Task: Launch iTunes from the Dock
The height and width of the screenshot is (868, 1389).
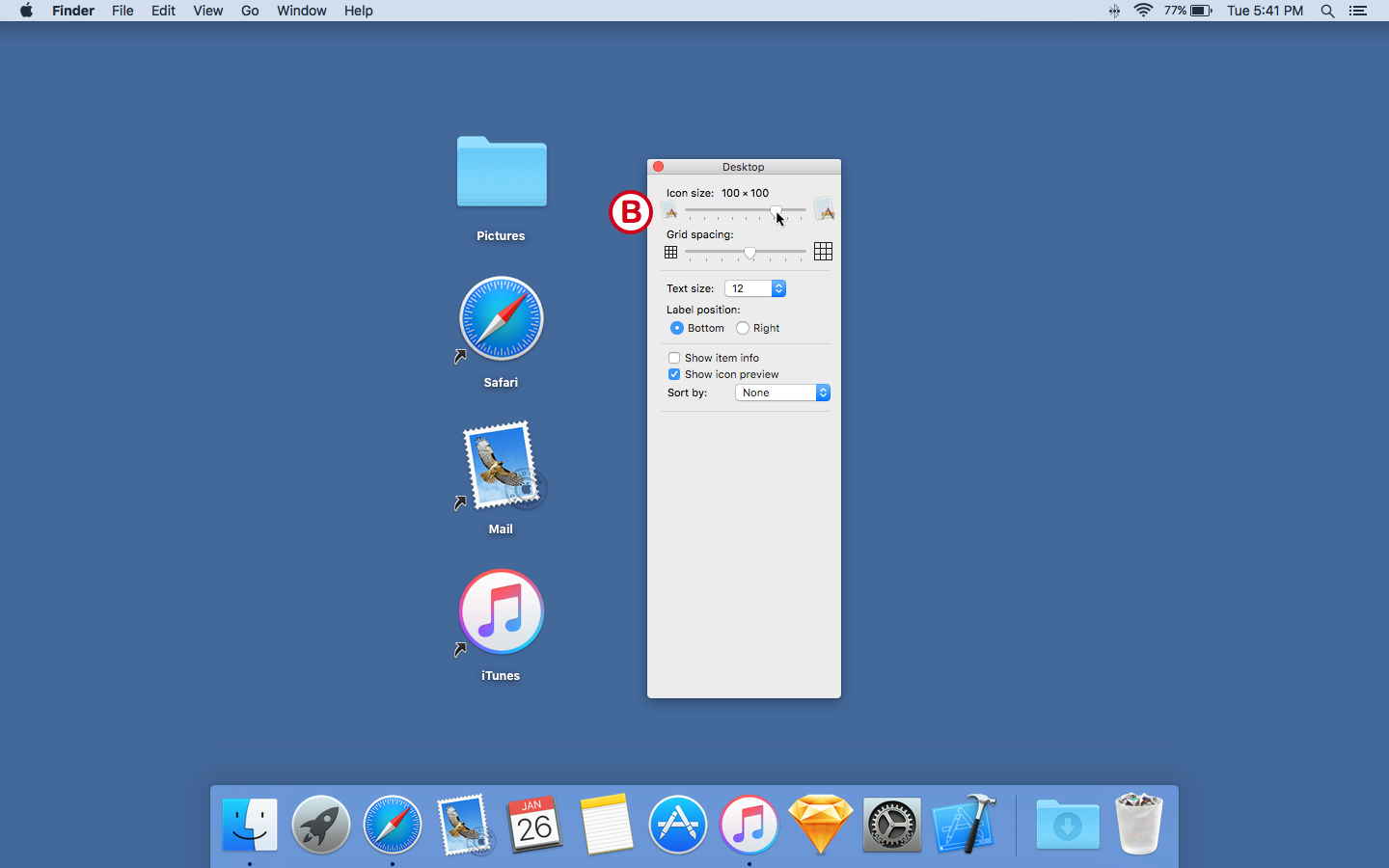Action: 749,825
